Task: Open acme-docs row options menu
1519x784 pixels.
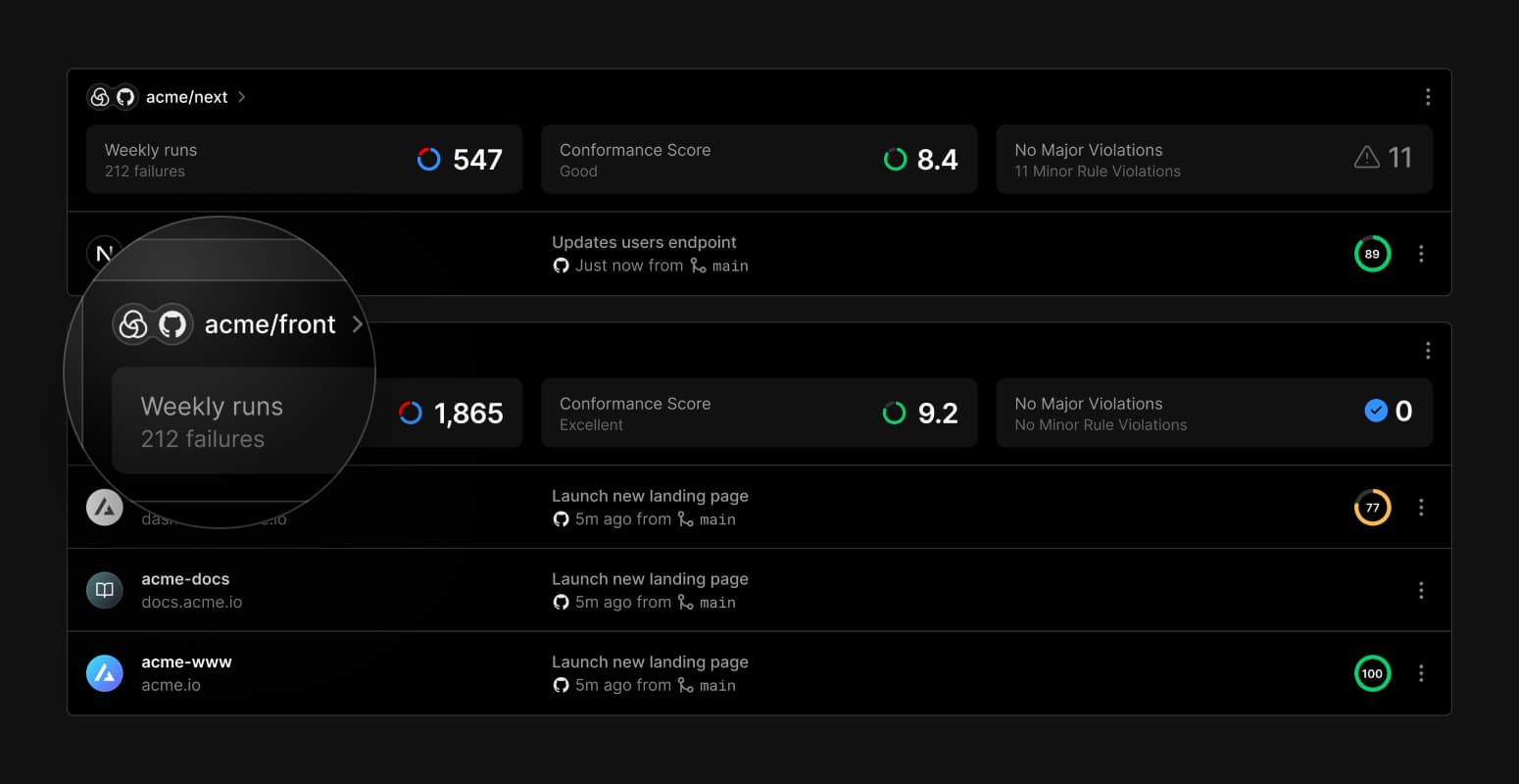Action: [x=1421, y=590]
